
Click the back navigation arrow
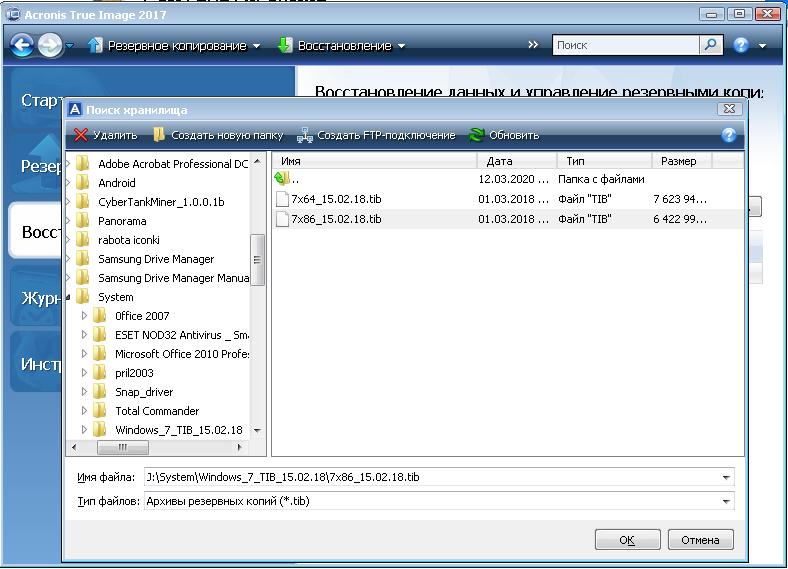tap(22, 46)
